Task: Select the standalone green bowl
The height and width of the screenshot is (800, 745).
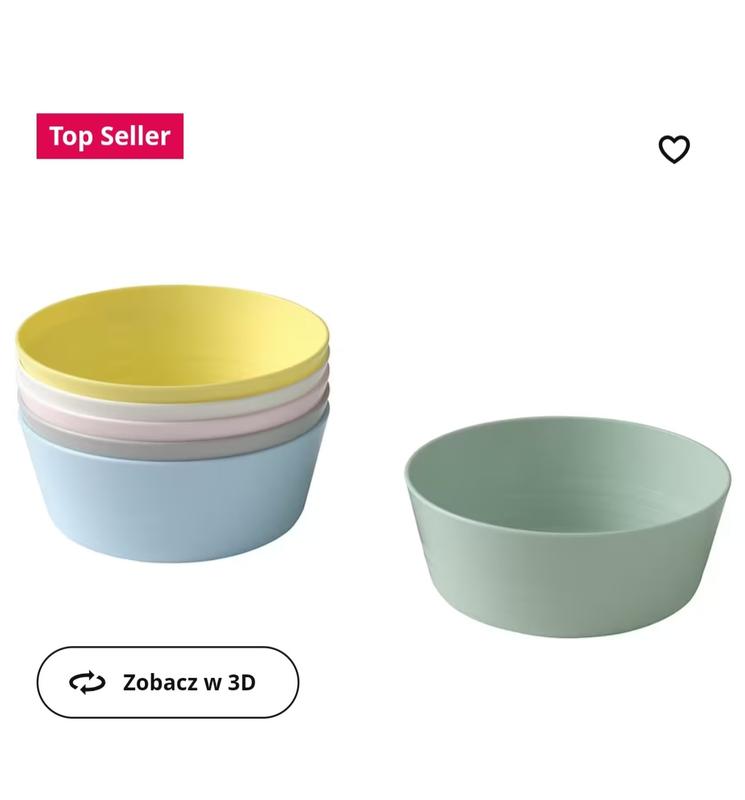Action: tap(568, 527)
